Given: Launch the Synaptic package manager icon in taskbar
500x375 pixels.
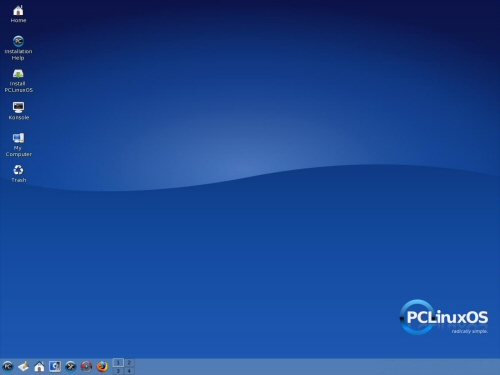Looking at the screenshot, I should point(87,367).
